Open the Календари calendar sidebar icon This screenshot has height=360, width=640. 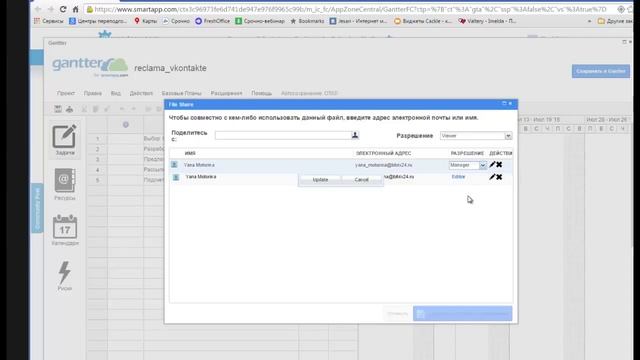(x=64, y=230)
